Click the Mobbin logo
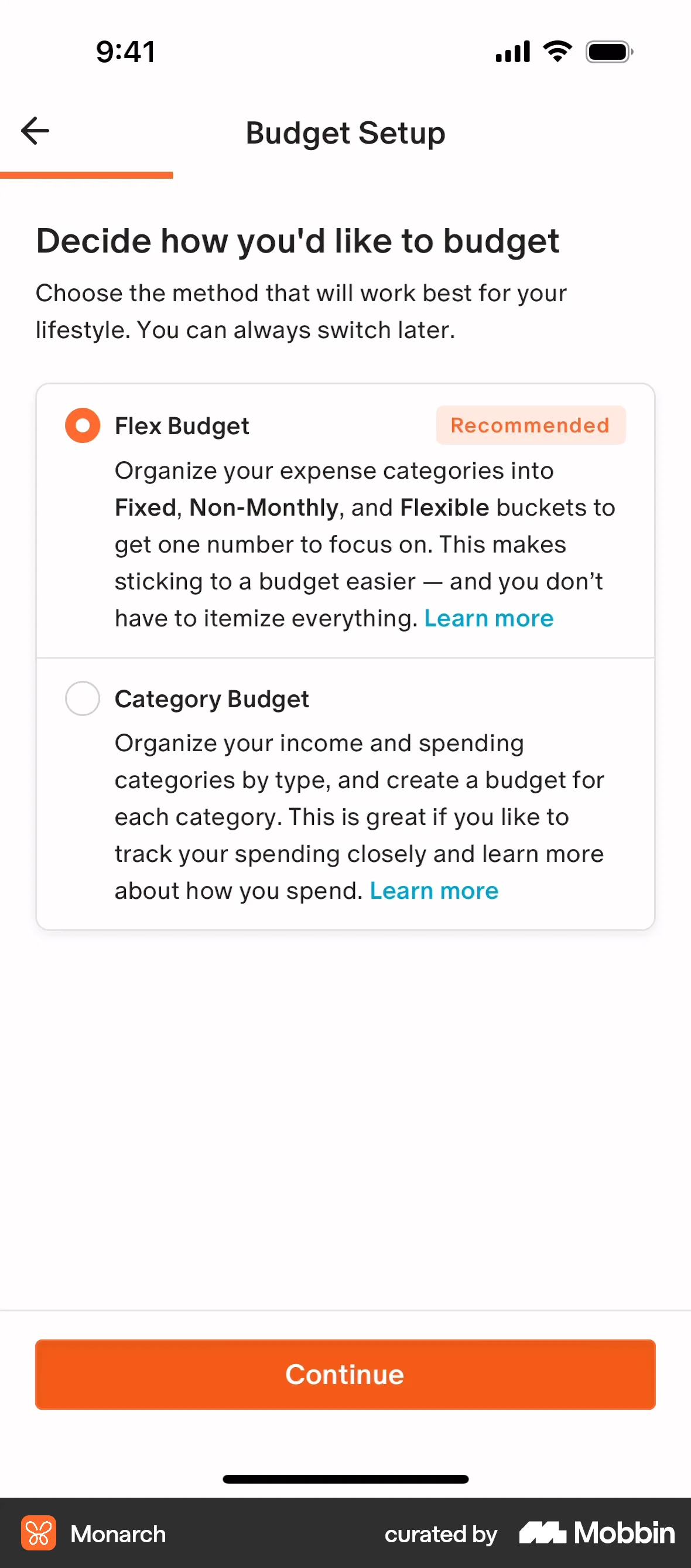This screenshot has height=1568, width=691. click(x=597, y=1533)
